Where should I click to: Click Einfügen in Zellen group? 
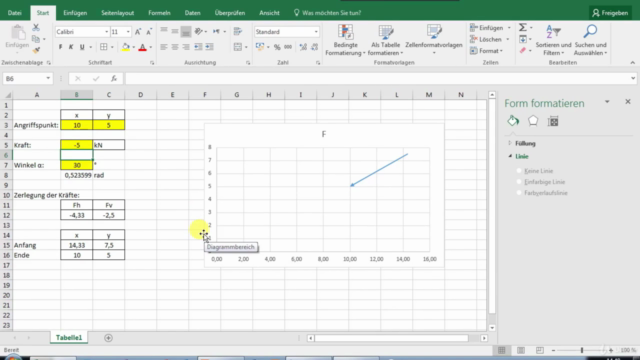click(x=490, y=28)
